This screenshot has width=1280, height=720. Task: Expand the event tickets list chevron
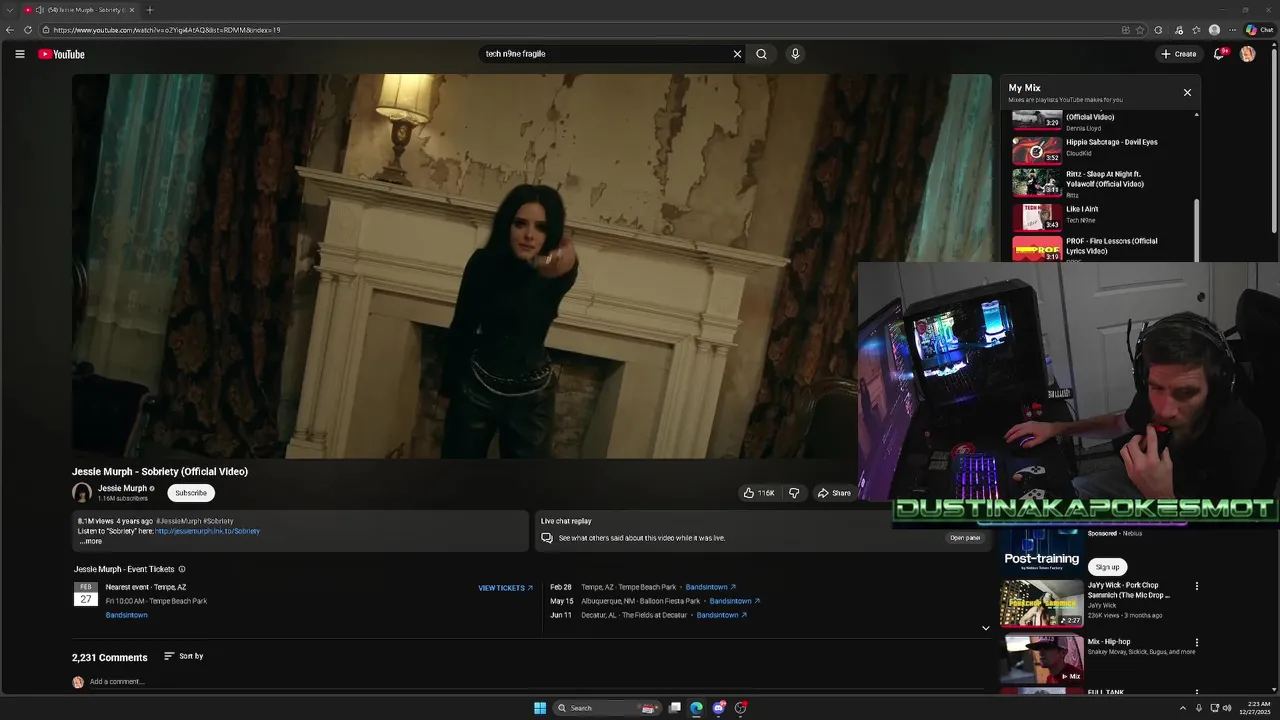(x=985, y=628)
